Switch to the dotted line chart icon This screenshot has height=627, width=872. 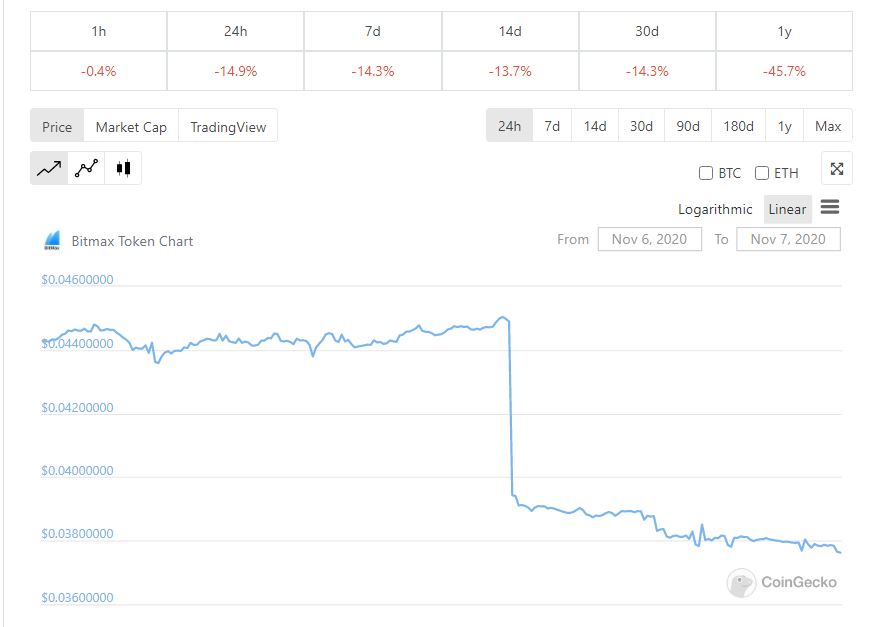click(x=86, y=168)
